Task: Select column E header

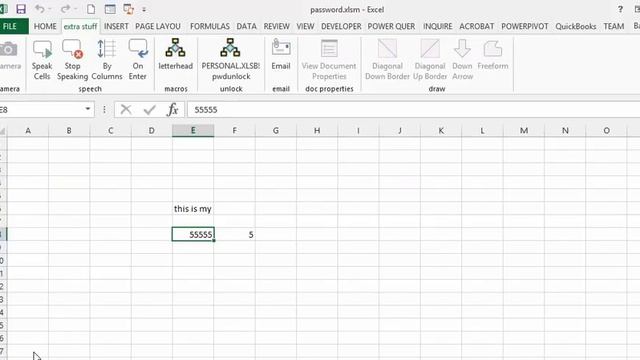Action: coord(193,131)
